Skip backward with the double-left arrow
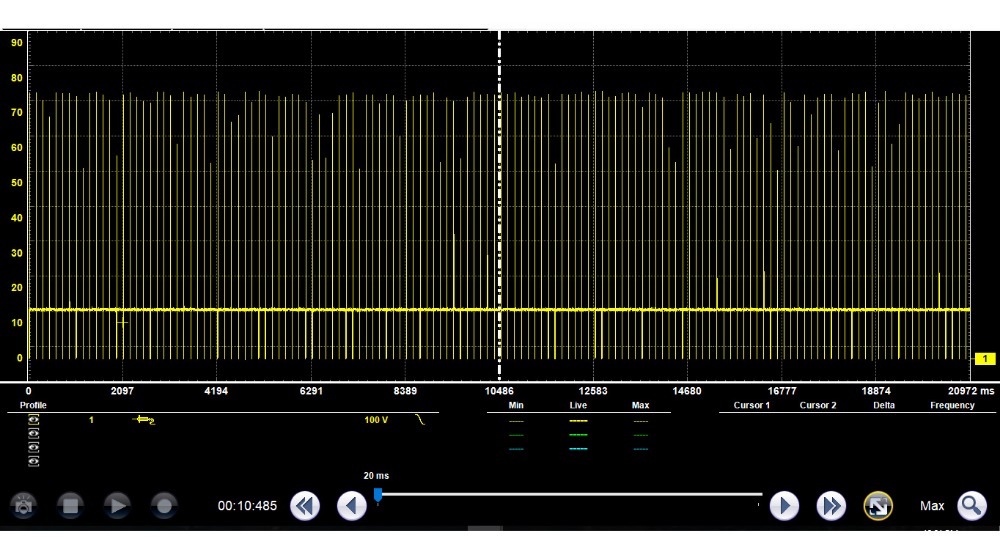Image resolution: width=1000 pixels, height=537 pixels. (x=305, y=506)
